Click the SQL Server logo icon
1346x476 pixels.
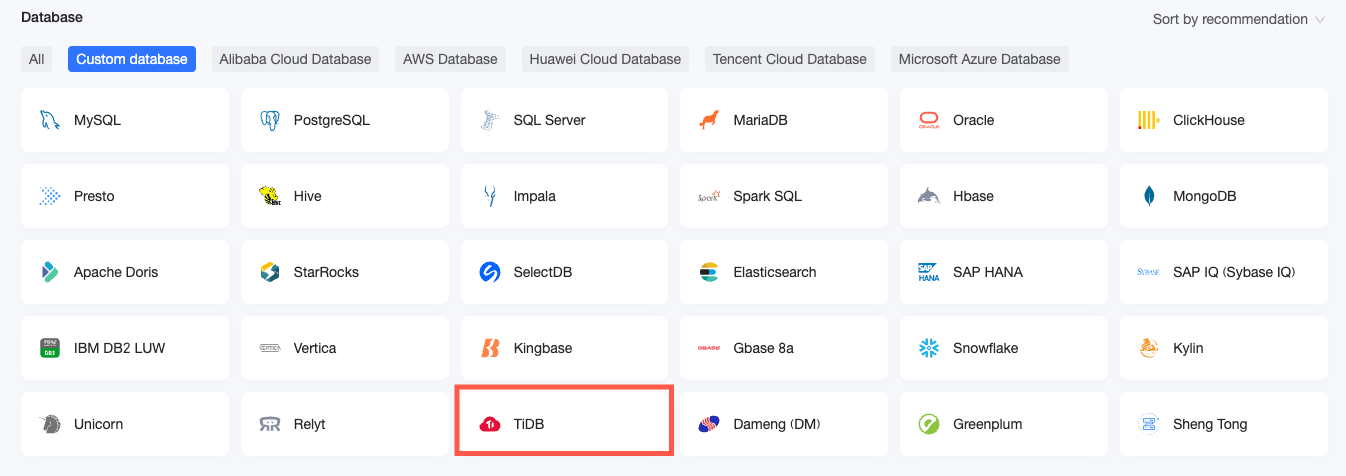coord(489,120)
